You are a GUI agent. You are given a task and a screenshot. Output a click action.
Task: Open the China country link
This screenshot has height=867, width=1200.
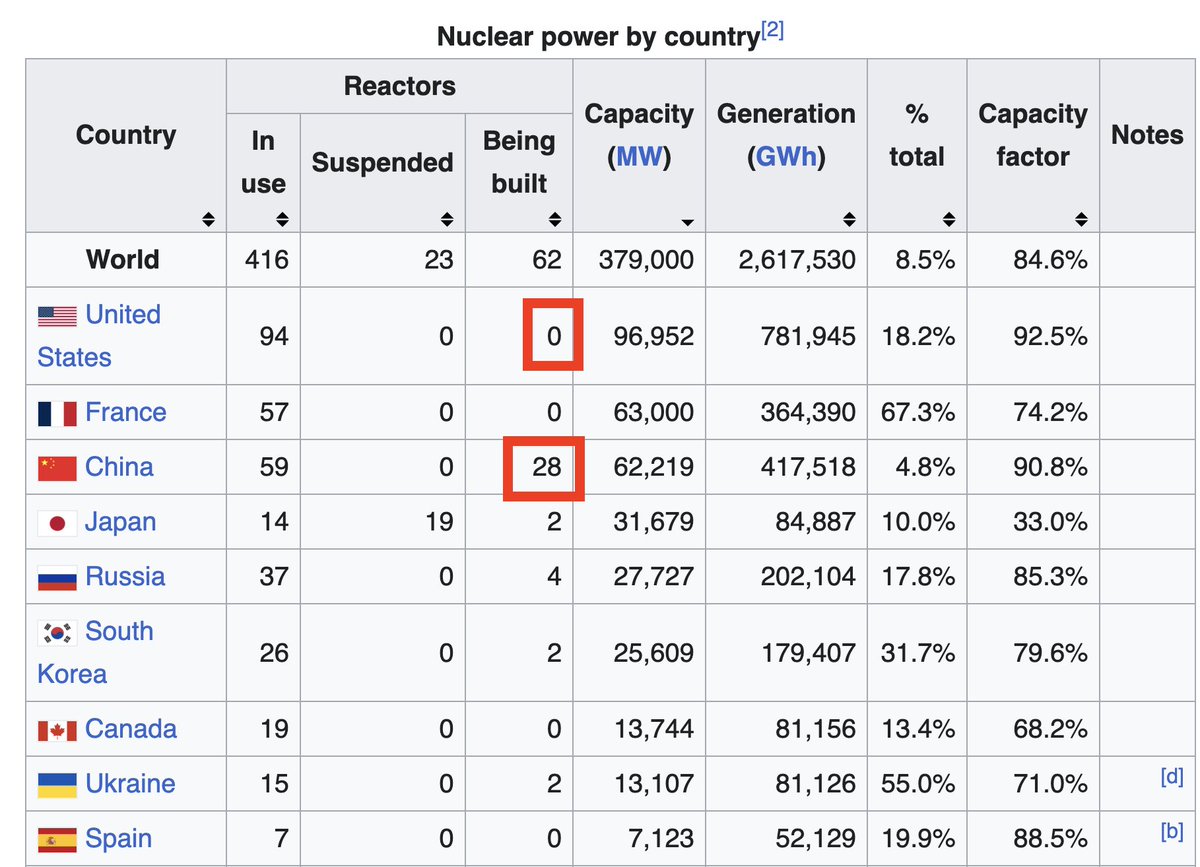coord(120,467)
